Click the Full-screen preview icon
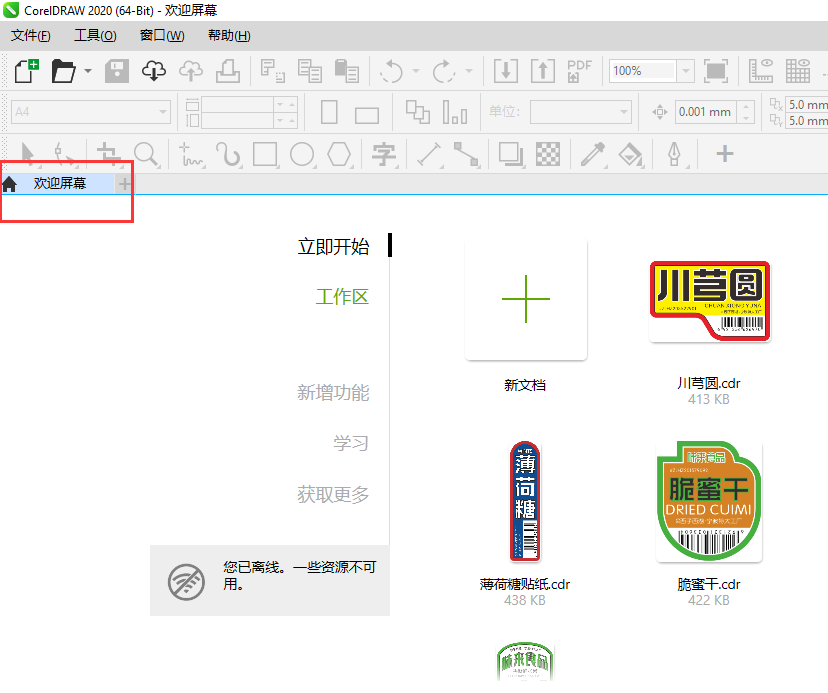 pyautogui.click(x=716, y=71)
